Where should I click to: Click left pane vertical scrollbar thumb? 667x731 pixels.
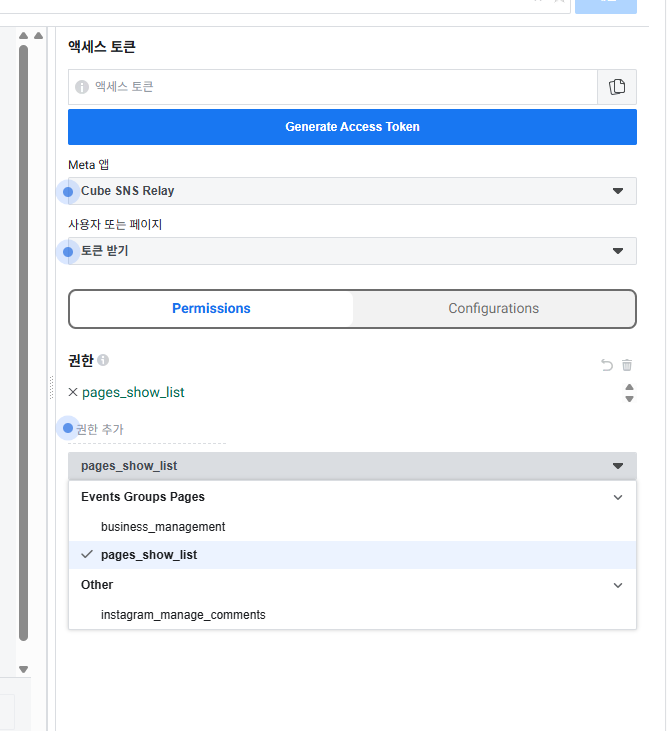23,343
